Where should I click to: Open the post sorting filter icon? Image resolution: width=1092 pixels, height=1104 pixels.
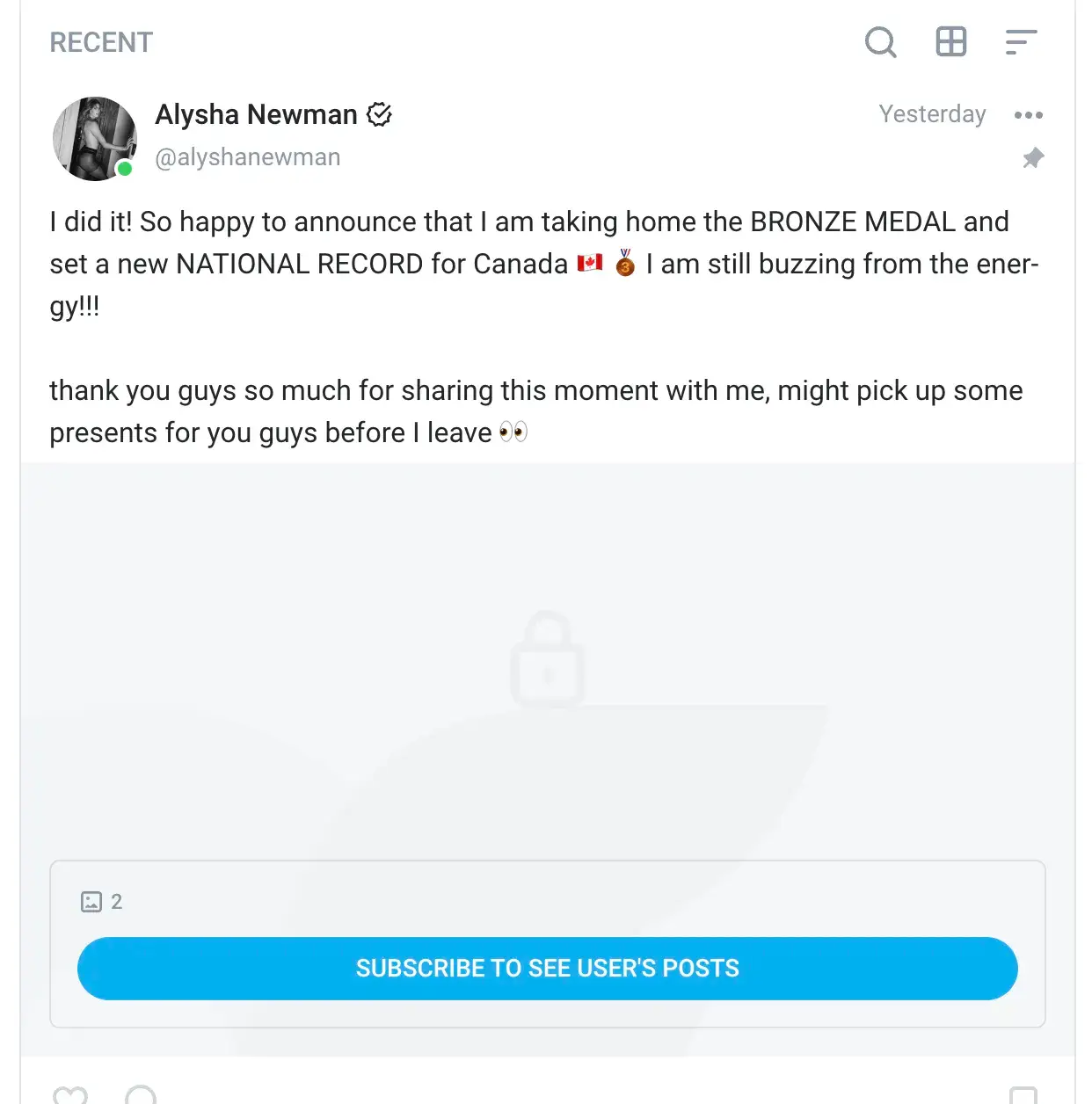pyautogui.click(x=1020, y=41)
